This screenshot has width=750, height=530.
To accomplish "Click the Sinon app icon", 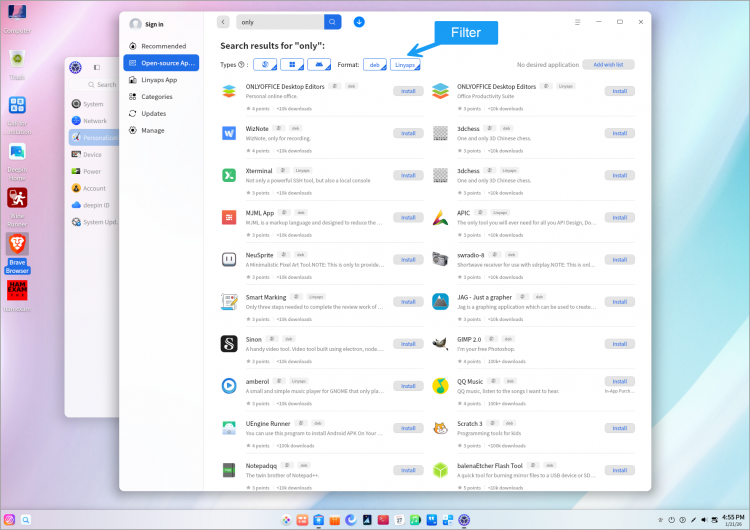I will pyautogui.click(x=229, y=343).
